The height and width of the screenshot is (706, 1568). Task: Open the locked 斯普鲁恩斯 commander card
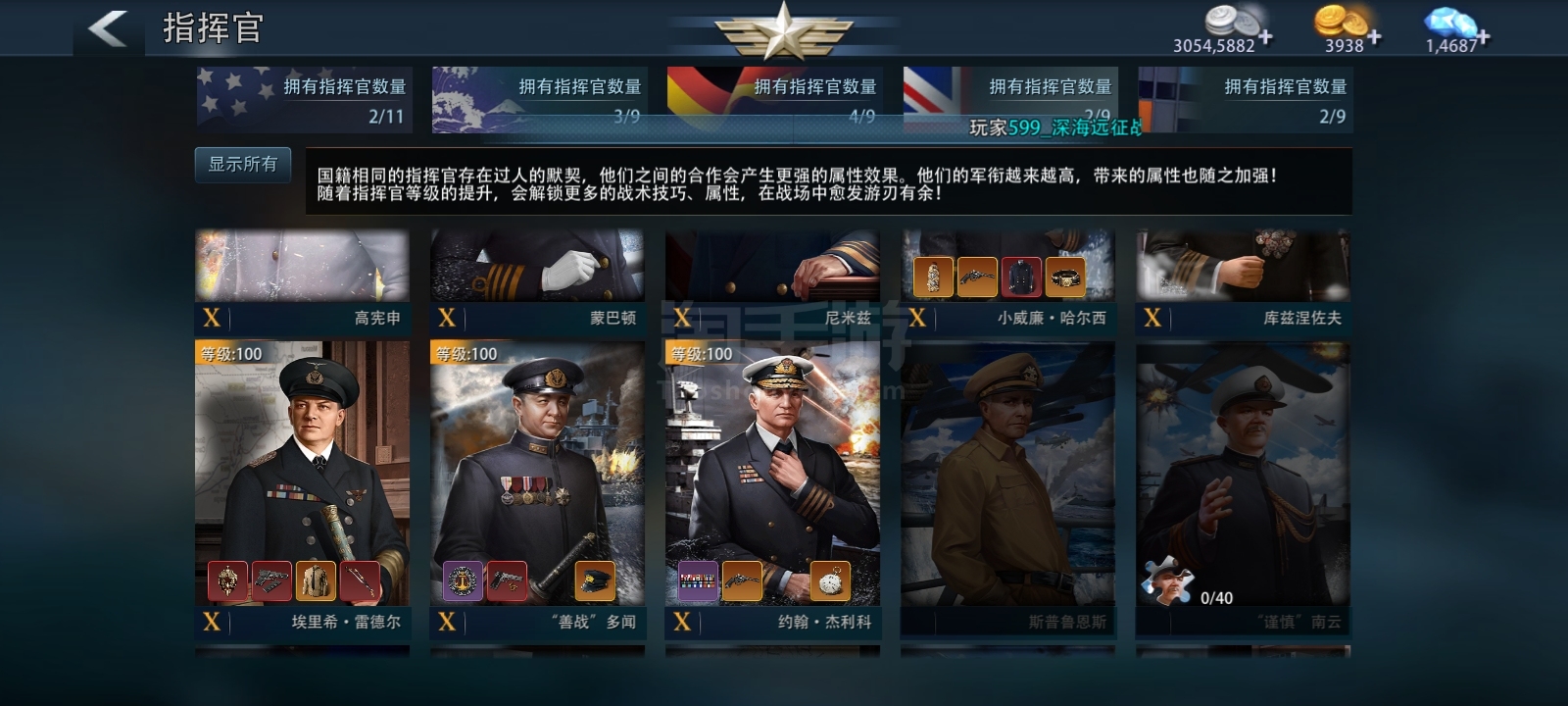coord(1007,487)
